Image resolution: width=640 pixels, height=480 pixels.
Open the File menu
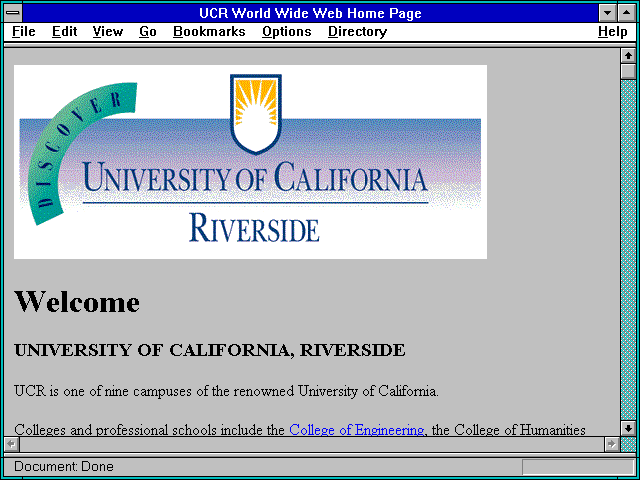point(24,32)
